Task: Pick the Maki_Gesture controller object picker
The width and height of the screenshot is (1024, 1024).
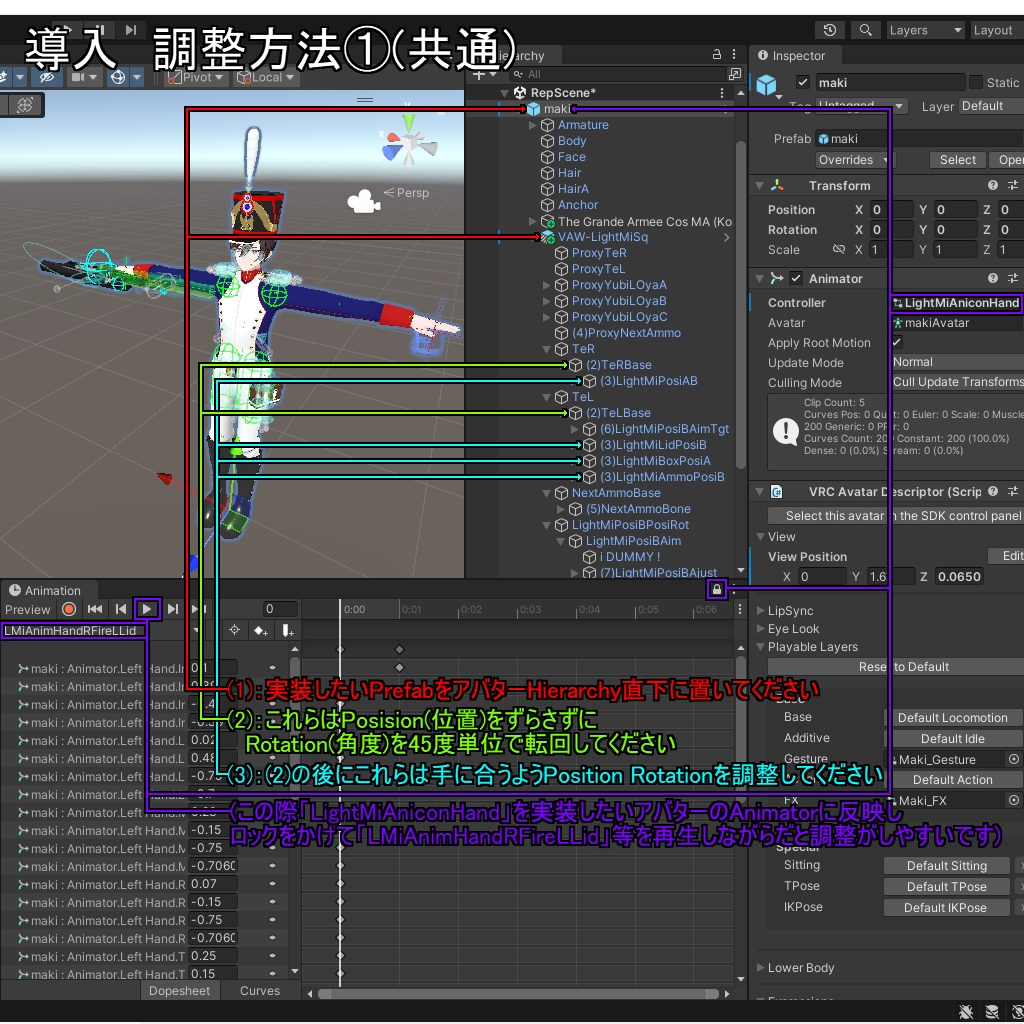Action: click(x=1014, y=760)
